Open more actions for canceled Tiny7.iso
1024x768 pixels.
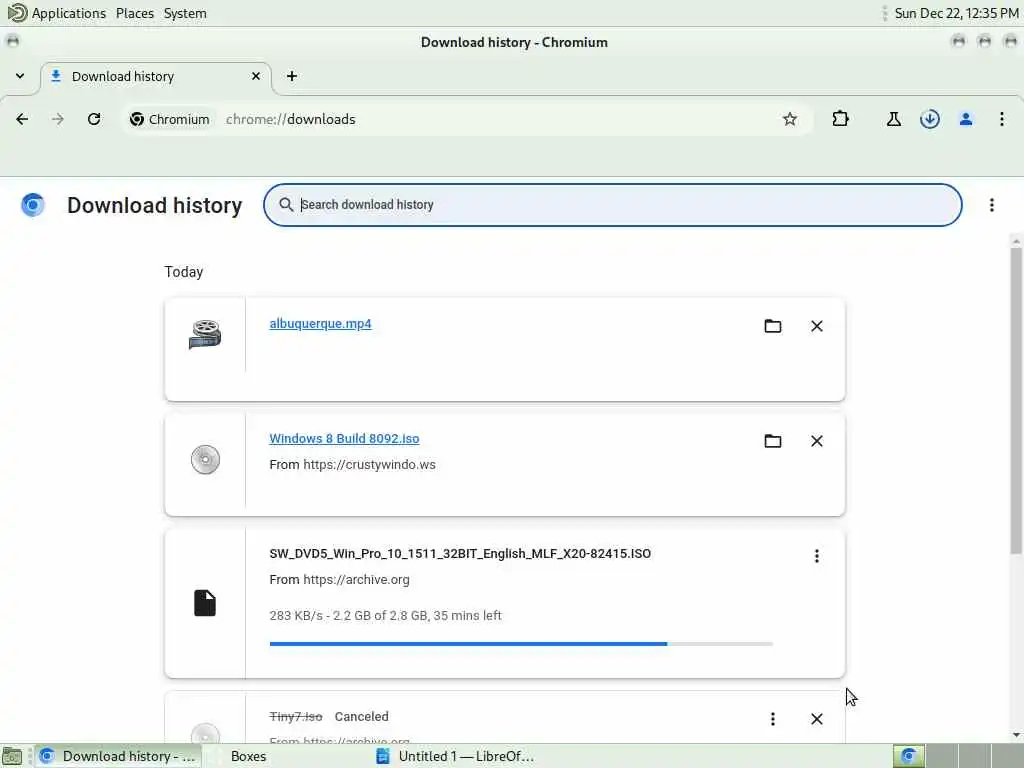pos(773,719)
